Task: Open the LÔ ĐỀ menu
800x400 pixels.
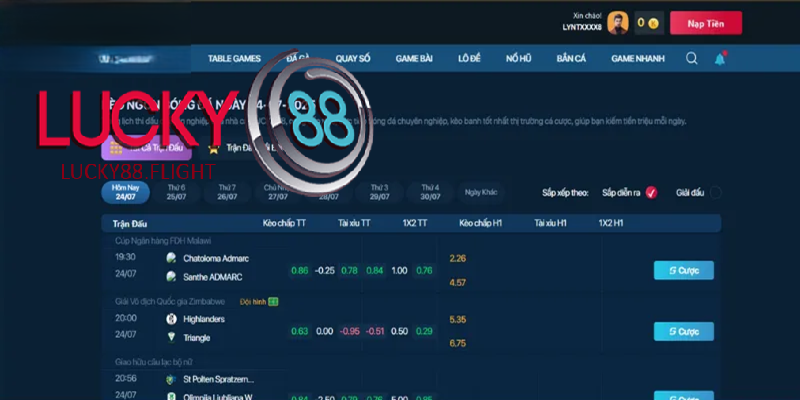Action: (x=469, y=59)
